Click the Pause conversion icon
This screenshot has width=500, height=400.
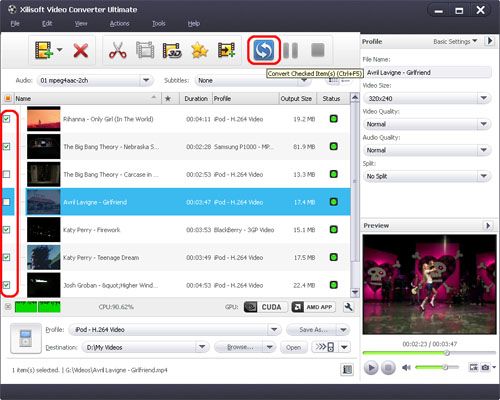(290, 50)
